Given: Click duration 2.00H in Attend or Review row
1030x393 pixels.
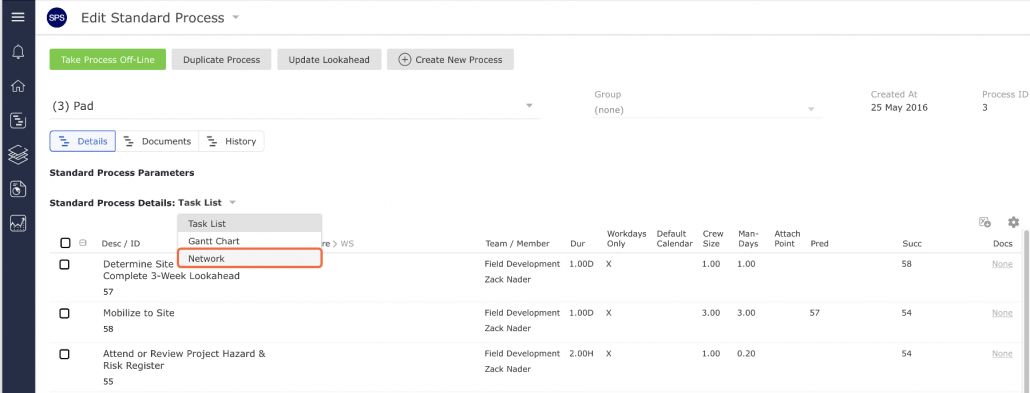Looking at the screenshot, I should tap(582, 354).
